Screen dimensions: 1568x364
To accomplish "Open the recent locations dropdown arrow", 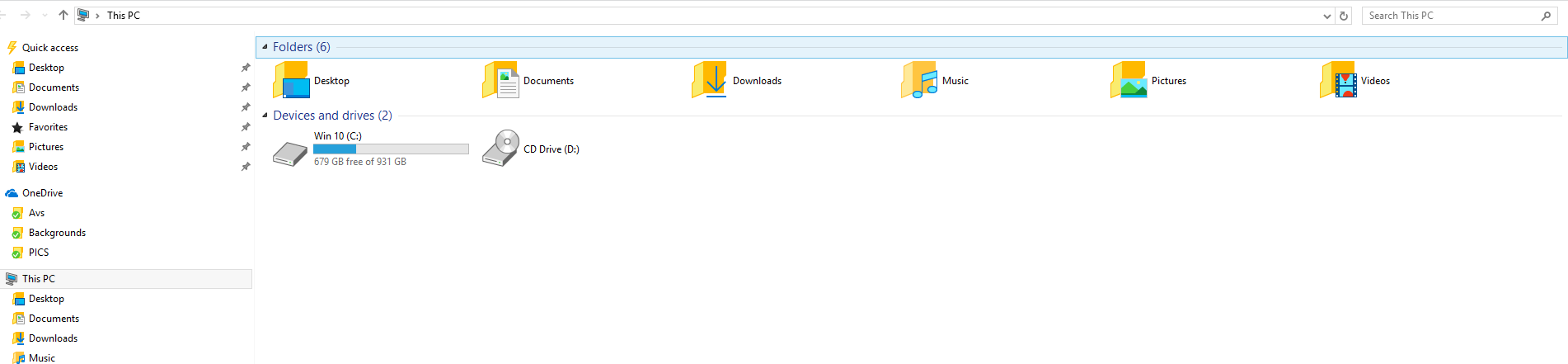I will click(x=45, y=15).
